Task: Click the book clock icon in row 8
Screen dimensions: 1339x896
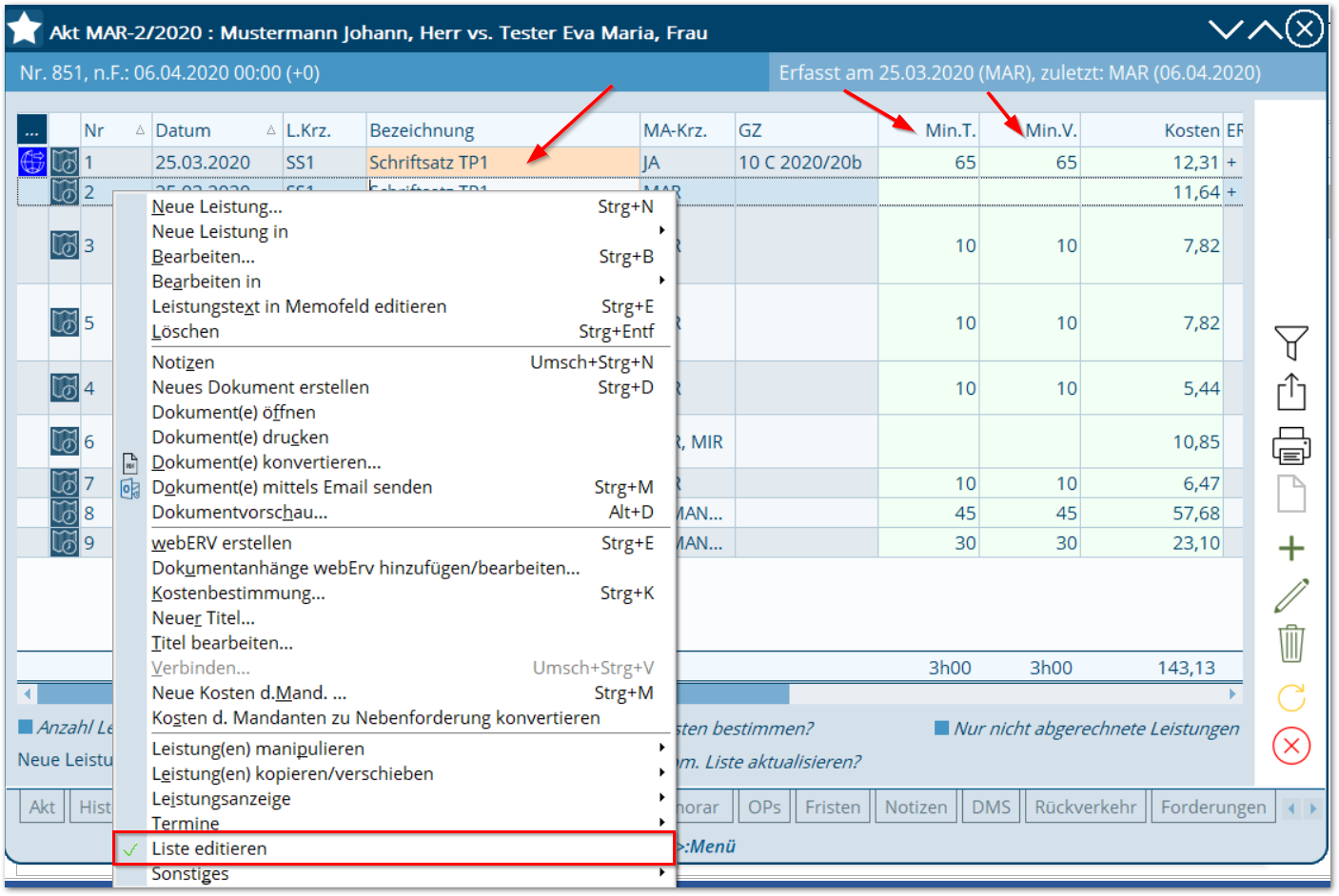Action: 65,513
